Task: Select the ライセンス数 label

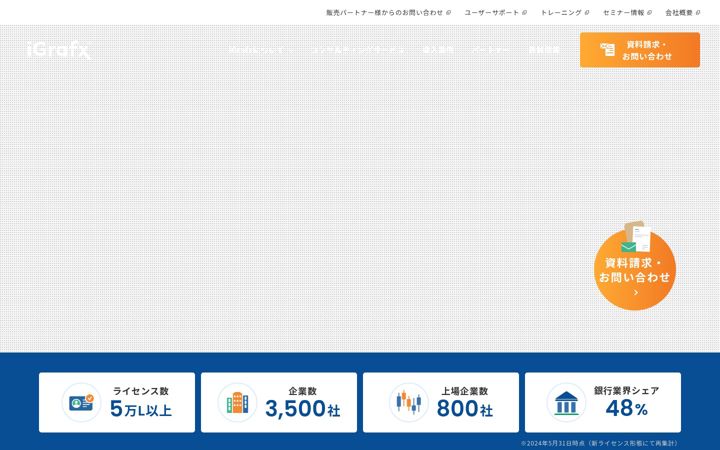Action: tap(141, 391)
